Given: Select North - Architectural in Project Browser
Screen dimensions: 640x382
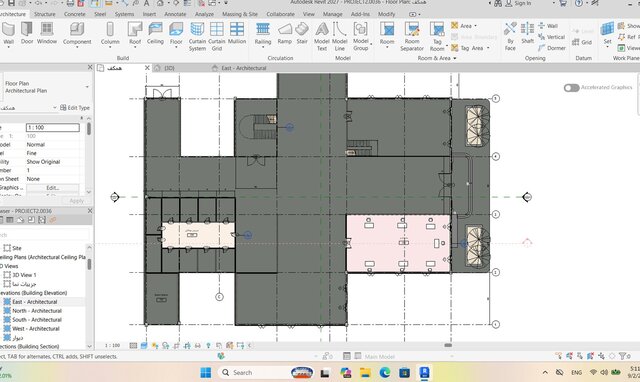Looking at the screenshot, I should tap(37, 311).
